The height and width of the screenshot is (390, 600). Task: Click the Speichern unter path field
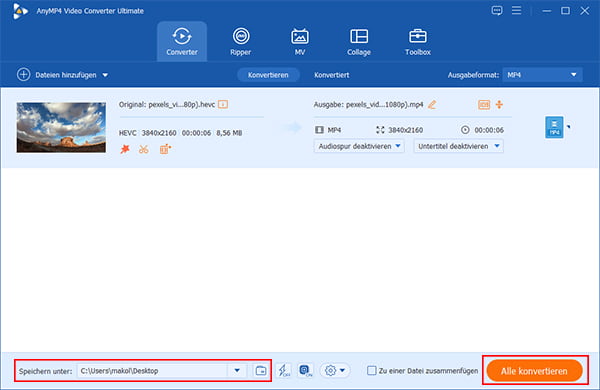(x=152, y=370)
